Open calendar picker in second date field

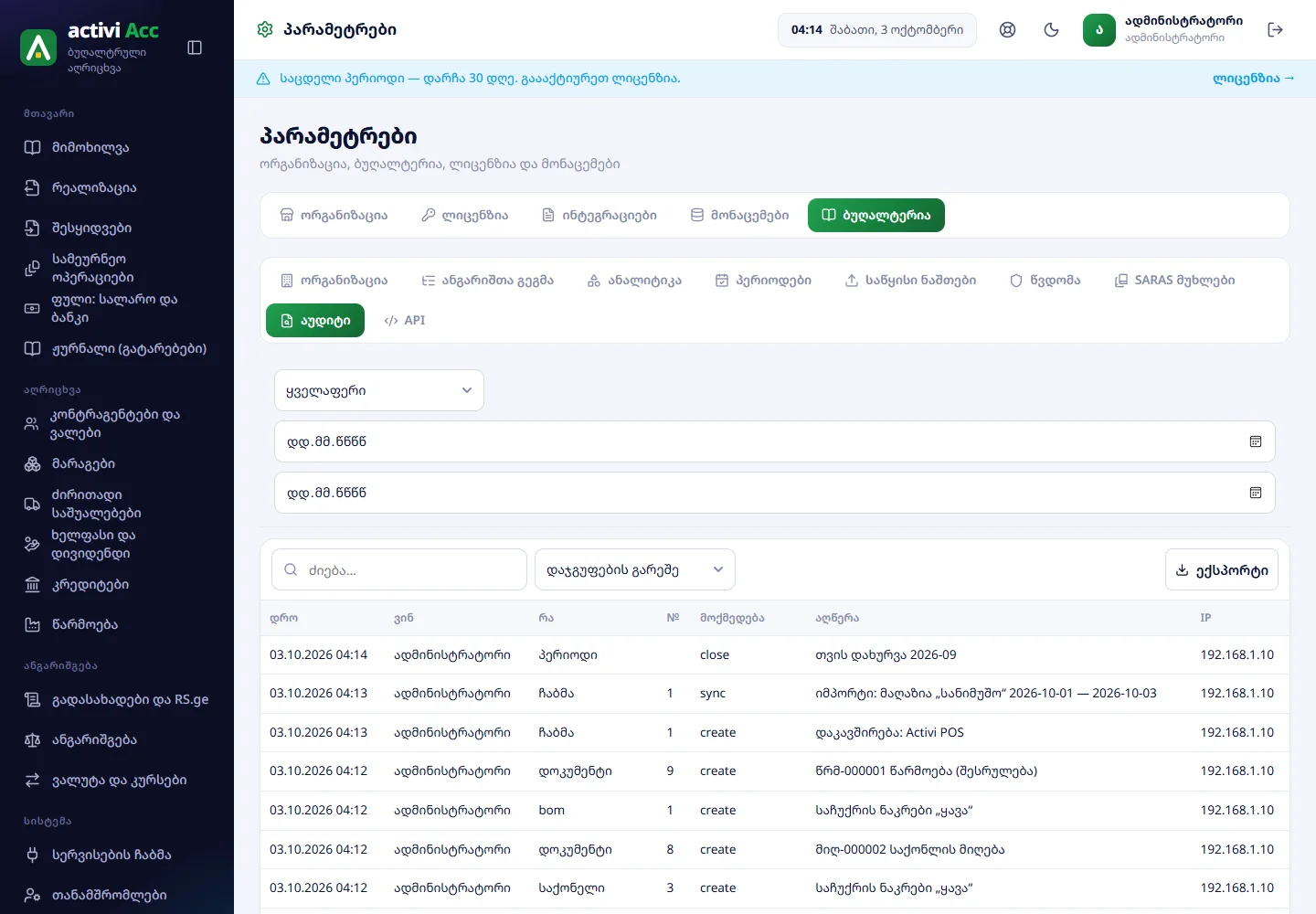(x=1256, y=493)
